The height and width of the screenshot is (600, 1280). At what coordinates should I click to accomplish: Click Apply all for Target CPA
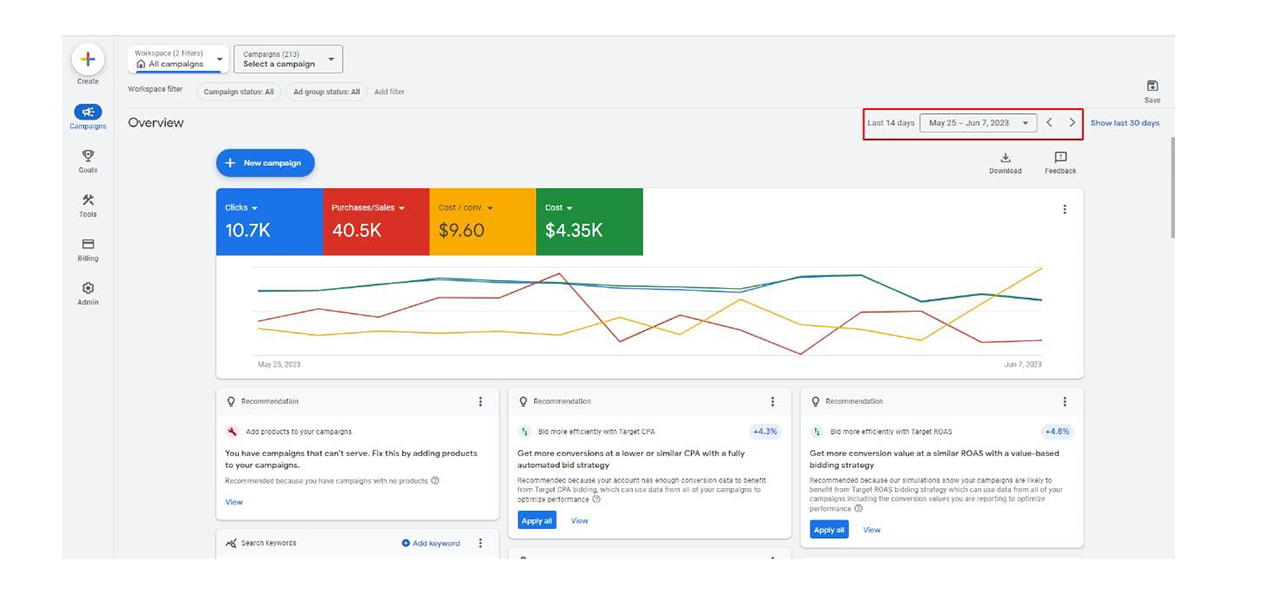[x=536, y=521]
